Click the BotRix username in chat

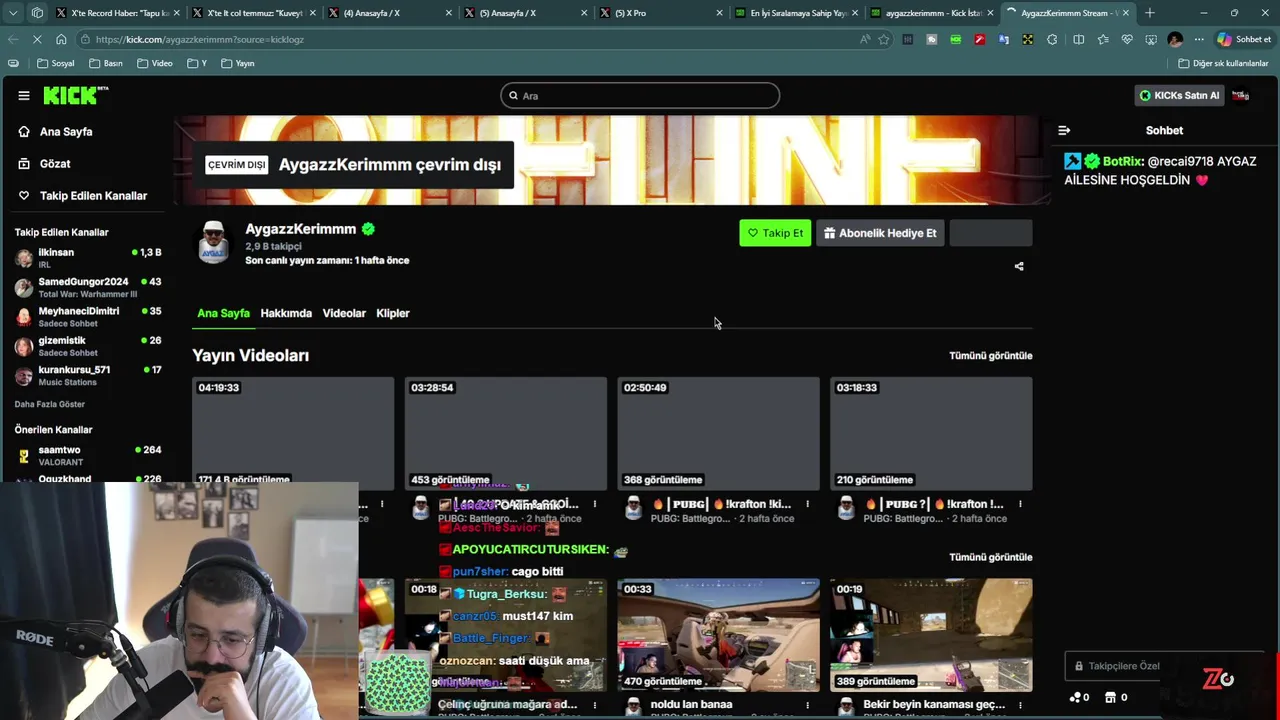point(1123,161)
